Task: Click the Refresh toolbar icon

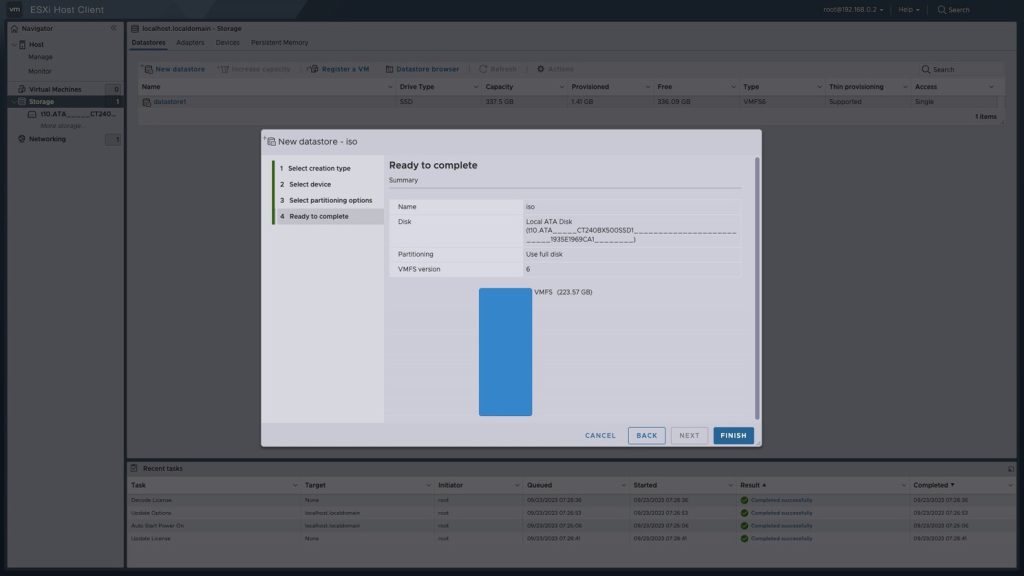Action: click(483, 69)
